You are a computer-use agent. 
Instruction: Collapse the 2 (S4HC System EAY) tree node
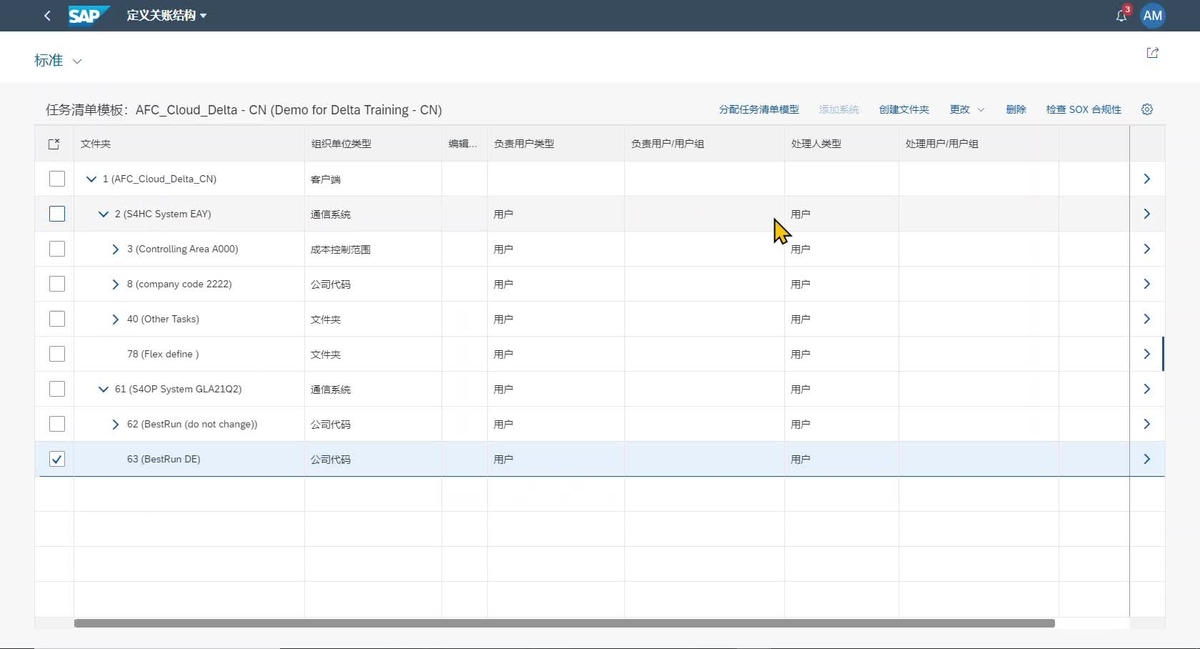point(103,213)
